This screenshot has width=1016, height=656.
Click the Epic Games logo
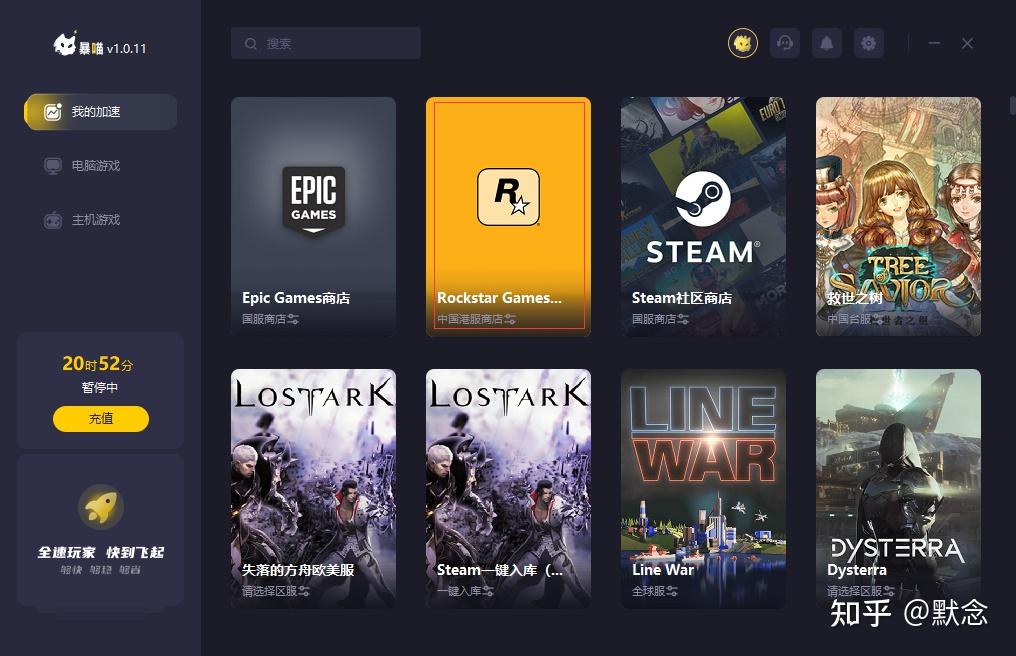coord(314,200)
